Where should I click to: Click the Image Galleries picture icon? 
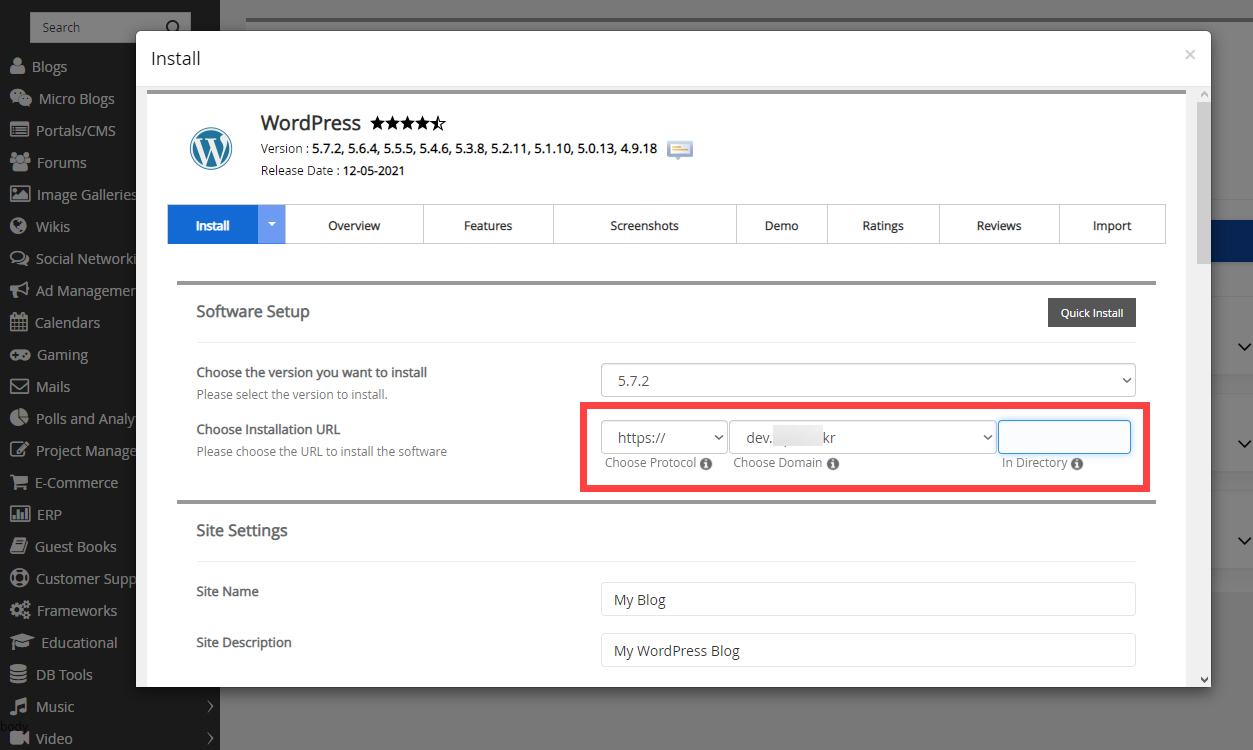[19, 194]
